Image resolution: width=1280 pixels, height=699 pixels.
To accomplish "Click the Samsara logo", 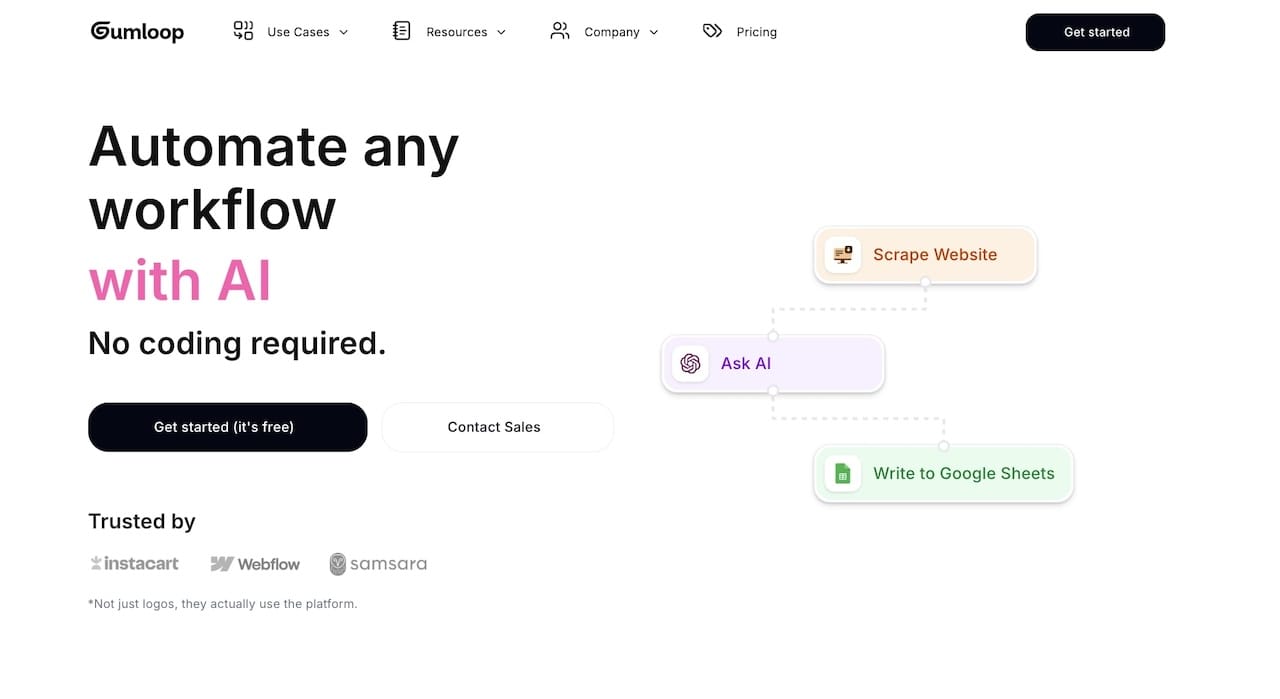I will [378, 563].
